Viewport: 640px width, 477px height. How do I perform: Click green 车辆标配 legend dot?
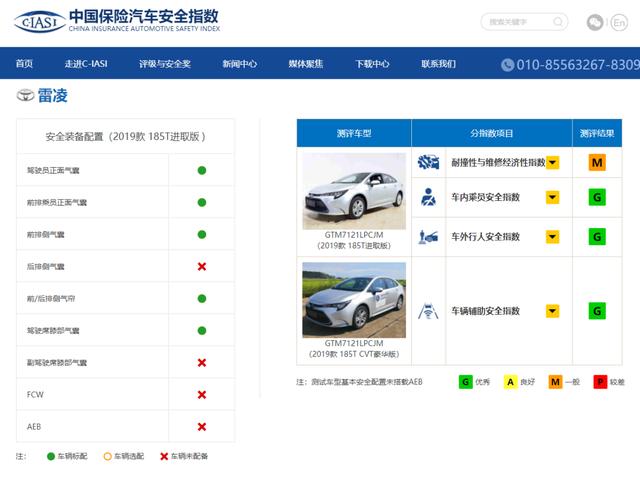pos(51,456)
